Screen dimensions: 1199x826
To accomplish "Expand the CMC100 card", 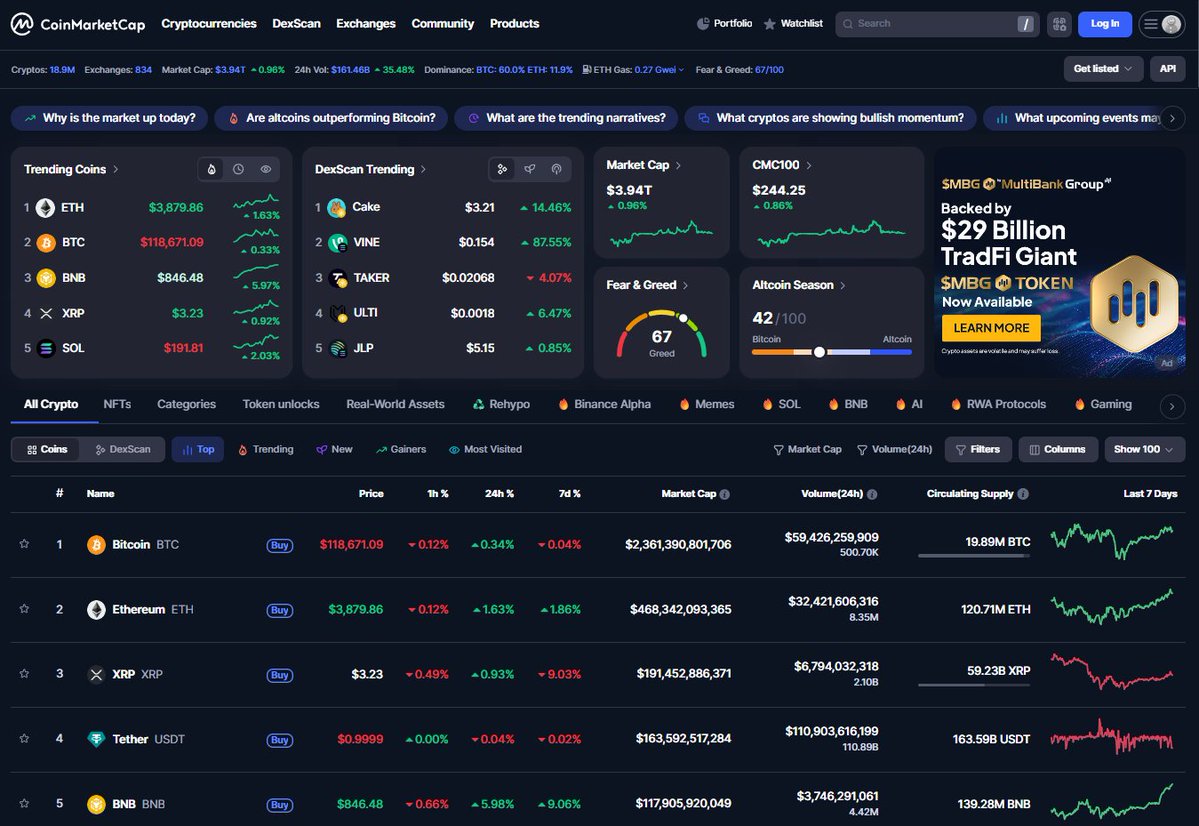I will click(781, 165).
